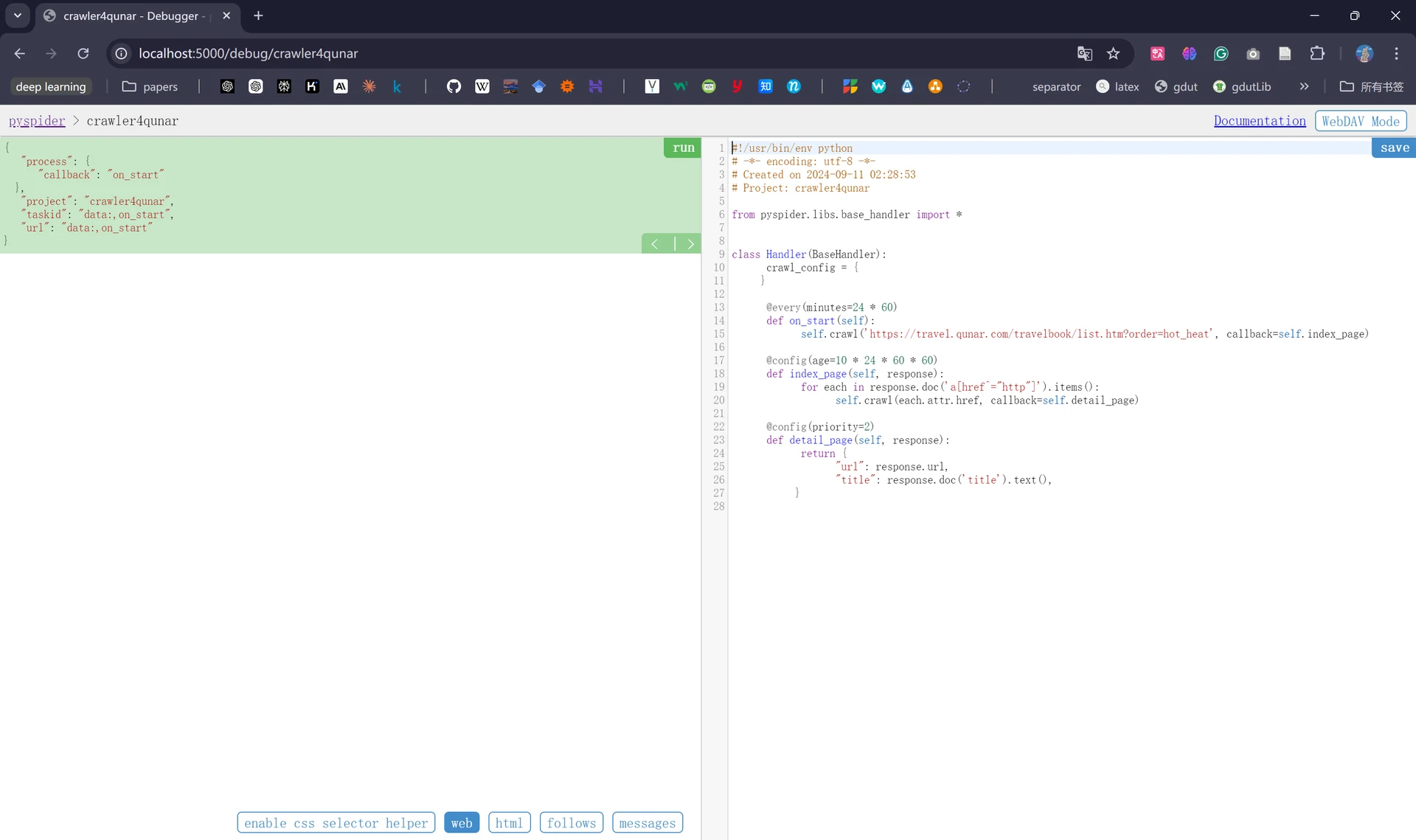
Task: Click the browser back arrow
Action: (x=20, y=53)
